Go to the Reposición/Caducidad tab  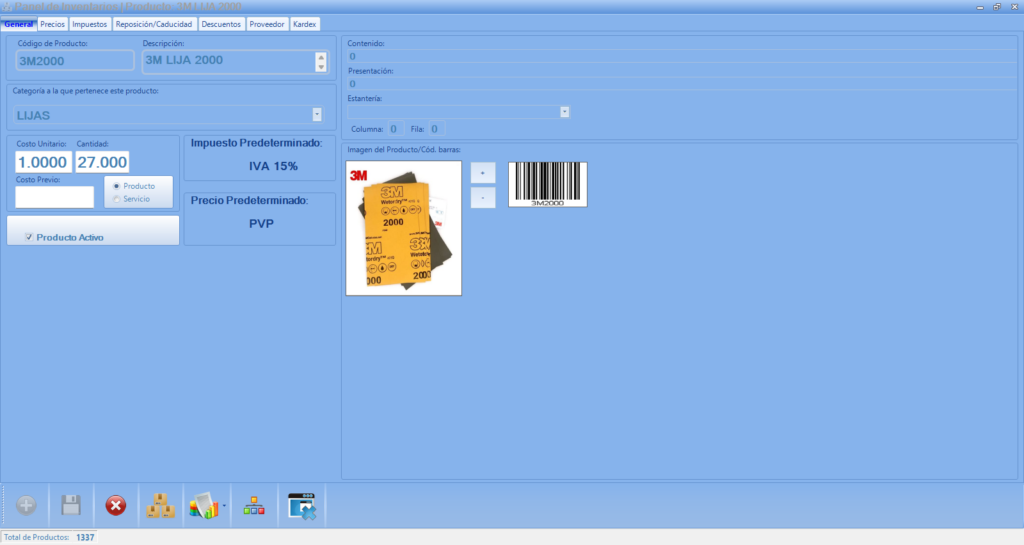point(154,24)
